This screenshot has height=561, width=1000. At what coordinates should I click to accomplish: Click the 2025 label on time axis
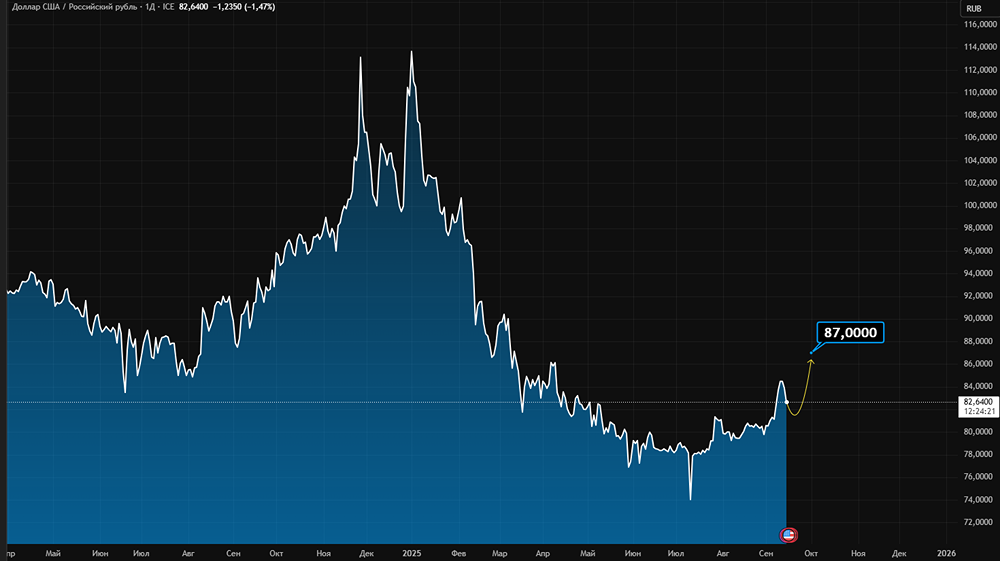(x=412, y=553)
